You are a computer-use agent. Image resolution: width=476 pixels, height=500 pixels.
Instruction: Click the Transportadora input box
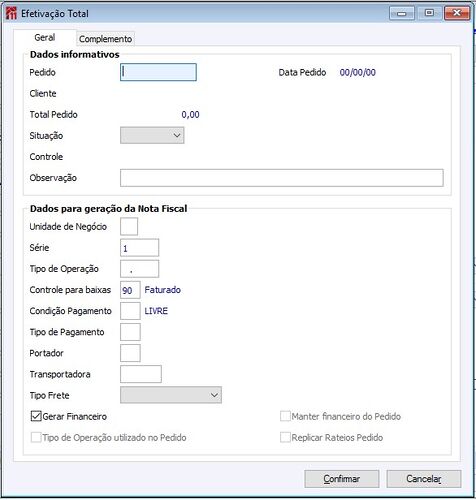[x=141, y=374]
